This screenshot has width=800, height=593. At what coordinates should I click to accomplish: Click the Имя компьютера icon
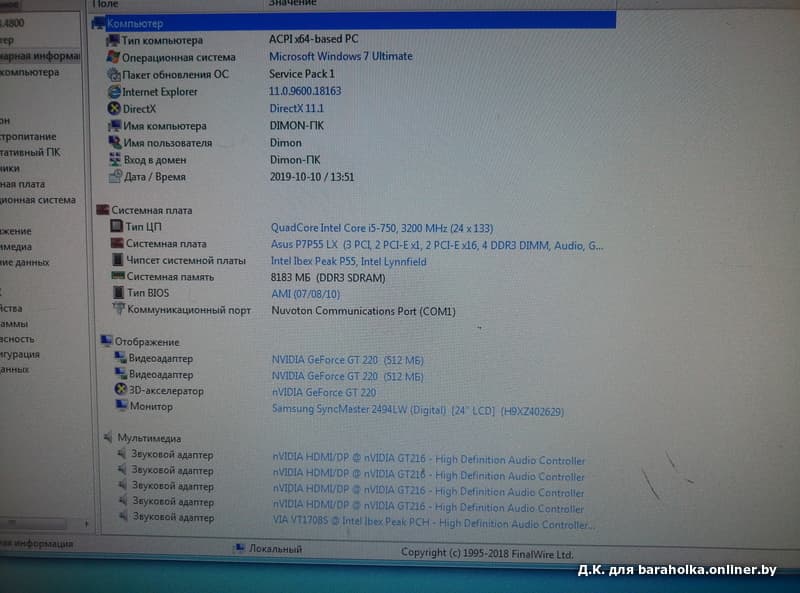115,126
